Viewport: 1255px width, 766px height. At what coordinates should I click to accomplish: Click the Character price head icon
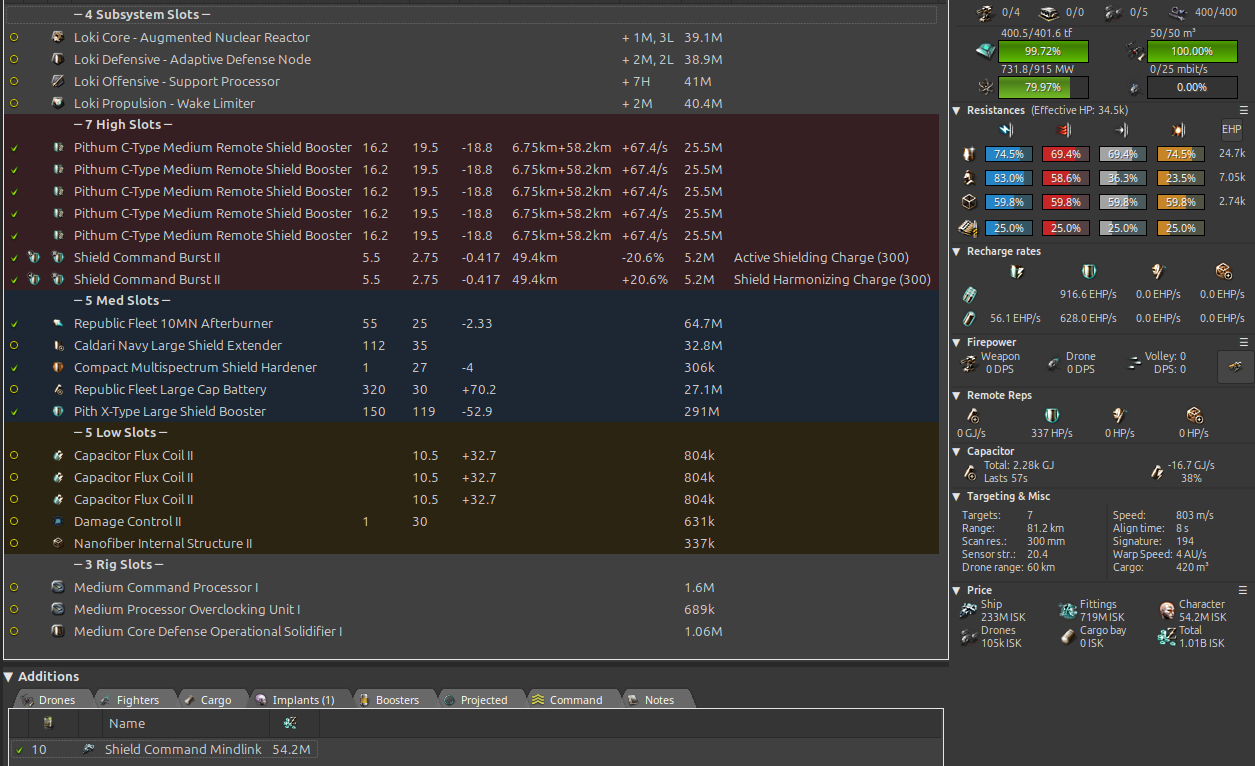(x=1167, y=611)
